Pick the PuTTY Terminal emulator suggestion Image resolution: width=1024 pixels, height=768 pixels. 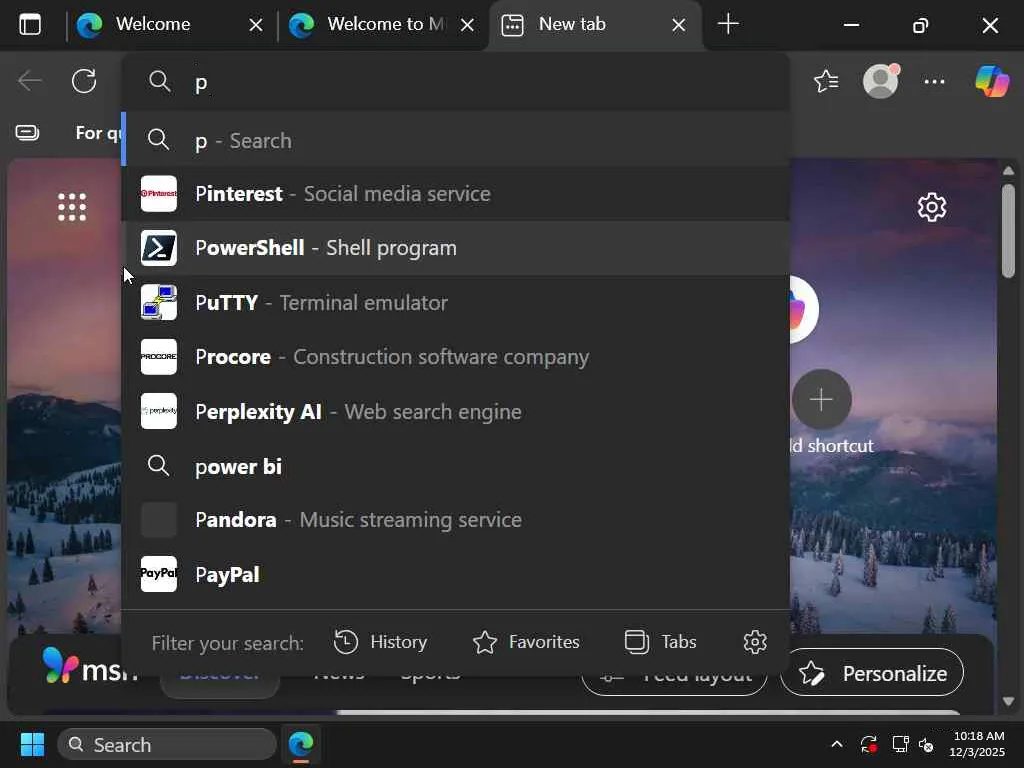coord(456,303)
